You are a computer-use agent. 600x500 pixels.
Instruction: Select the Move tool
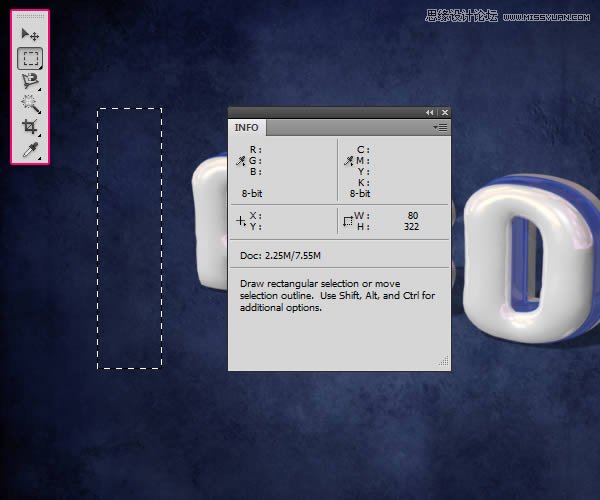pos(30,35)
